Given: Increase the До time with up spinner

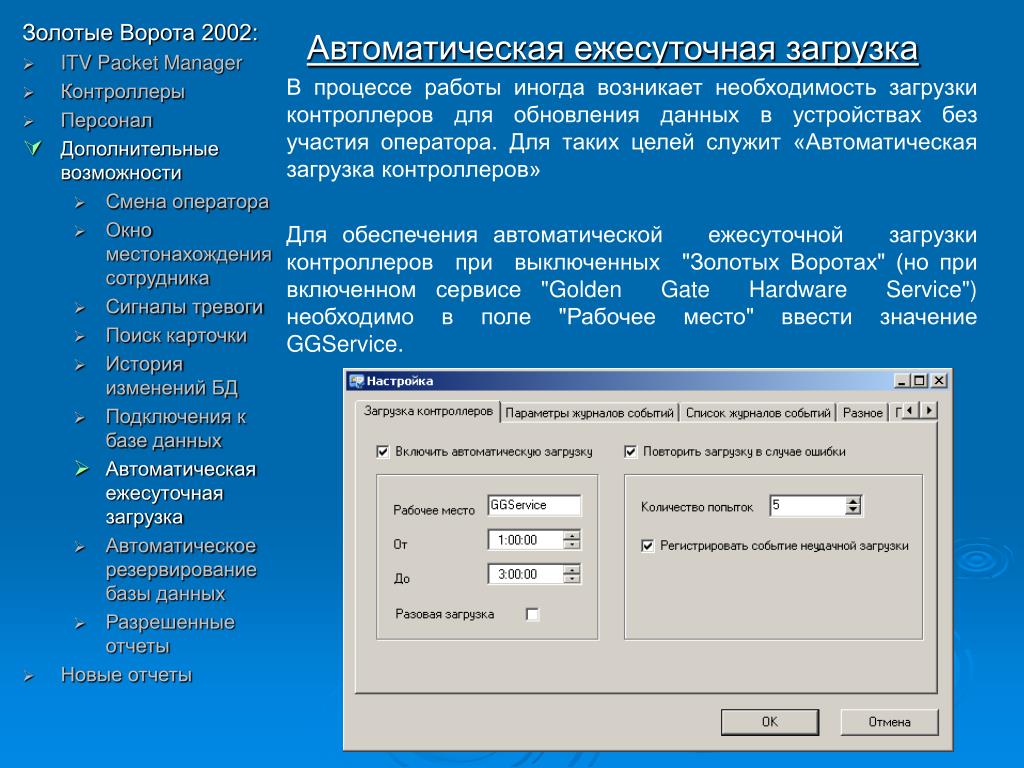Looking at the screenshot, I should (x=571, y=569).
